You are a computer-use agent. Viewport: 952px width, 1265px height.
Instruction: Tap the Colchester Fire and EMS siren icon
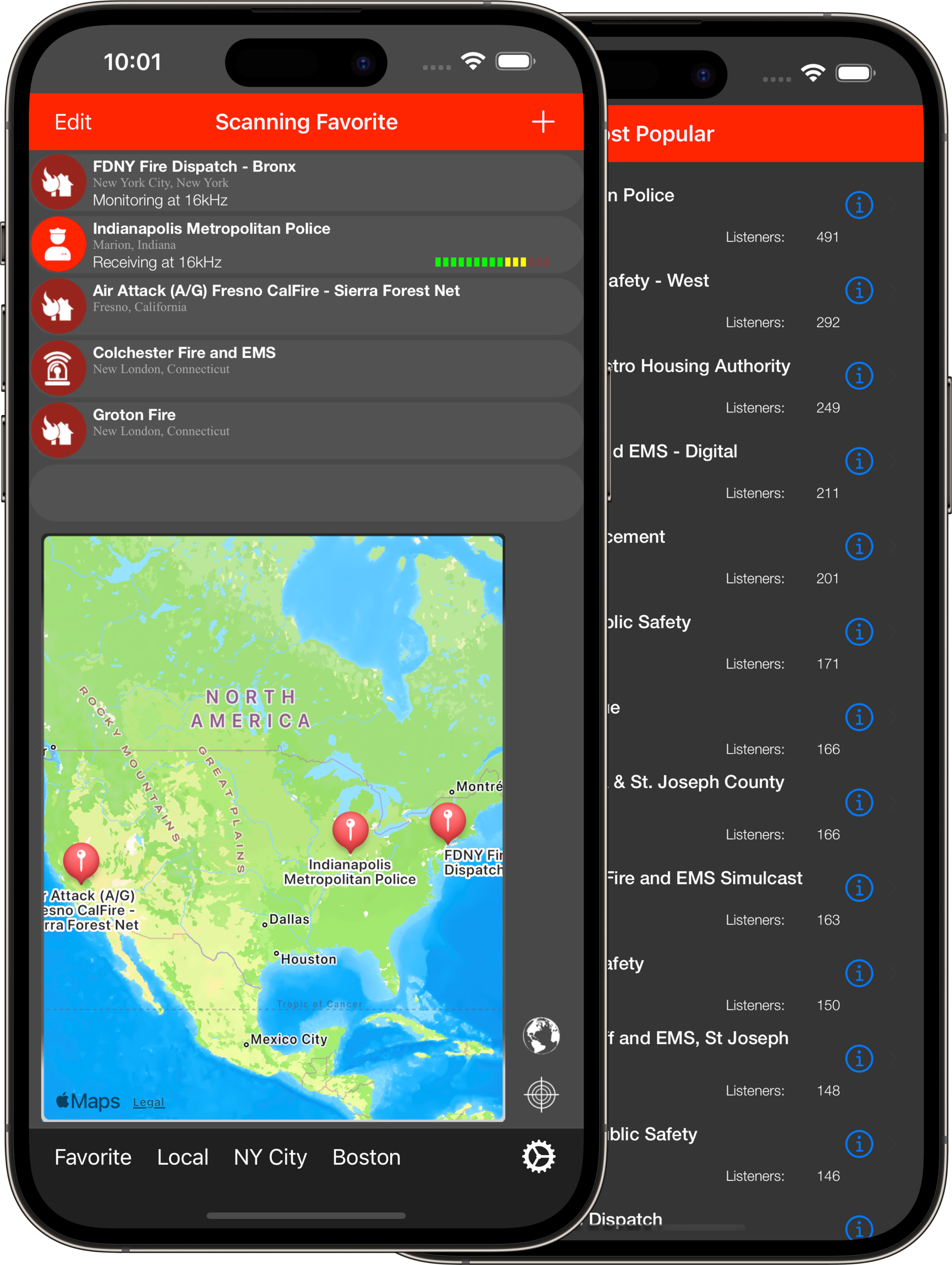[58, 368]
